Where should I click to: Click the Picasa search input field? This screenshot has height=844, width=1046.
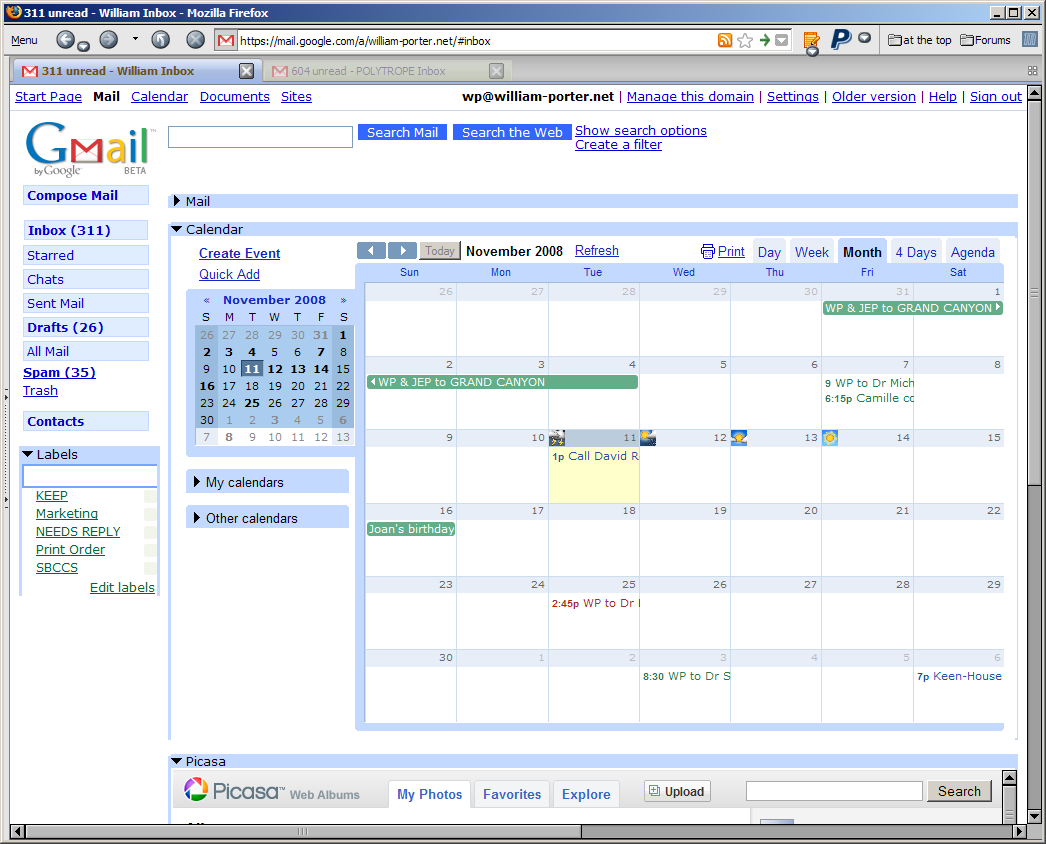point(834,791)
